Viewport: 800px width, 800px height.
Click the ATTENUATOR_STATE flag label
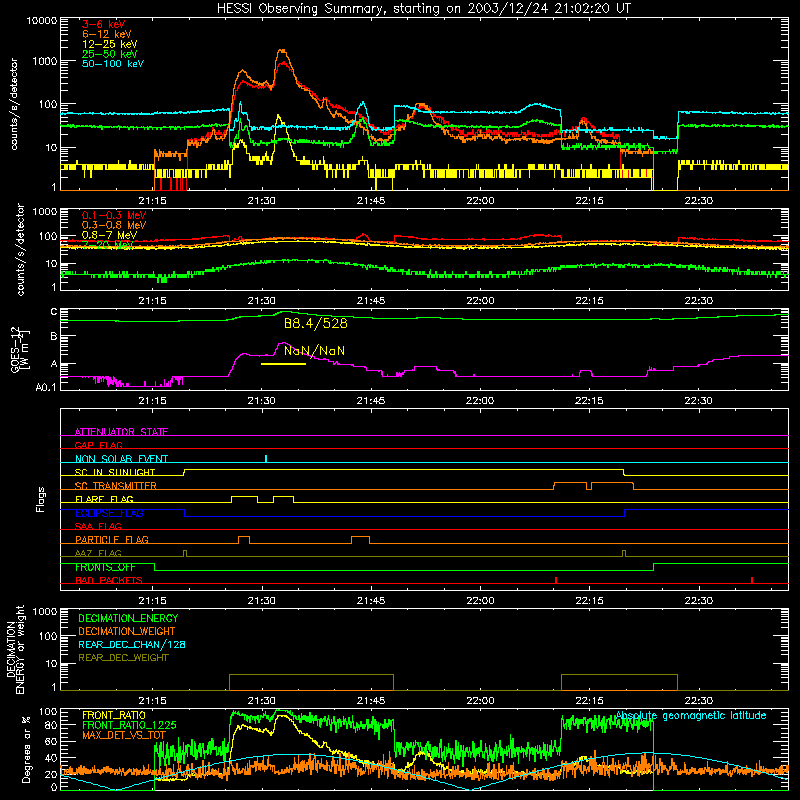coord(121,432)
